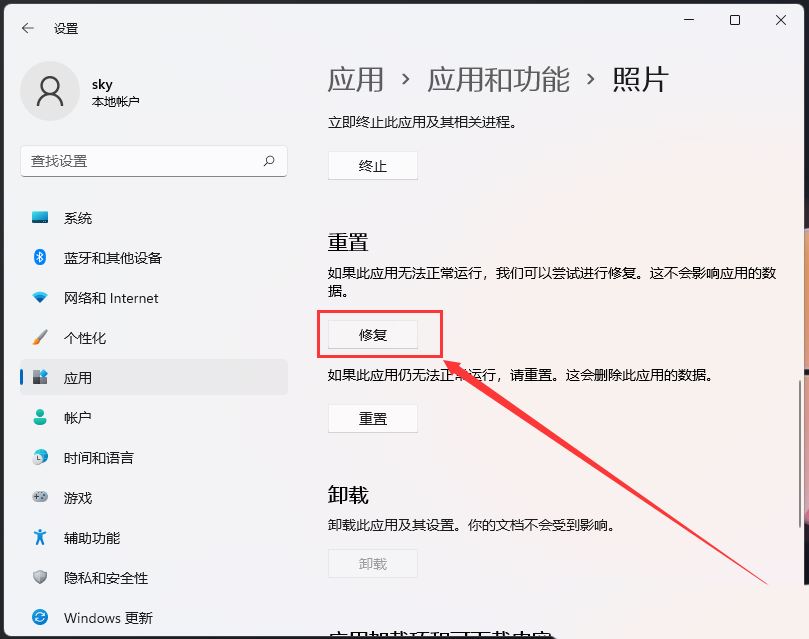Click the 重置 section heading
This screenshot has height=639, width=809.
pos(348,242)
